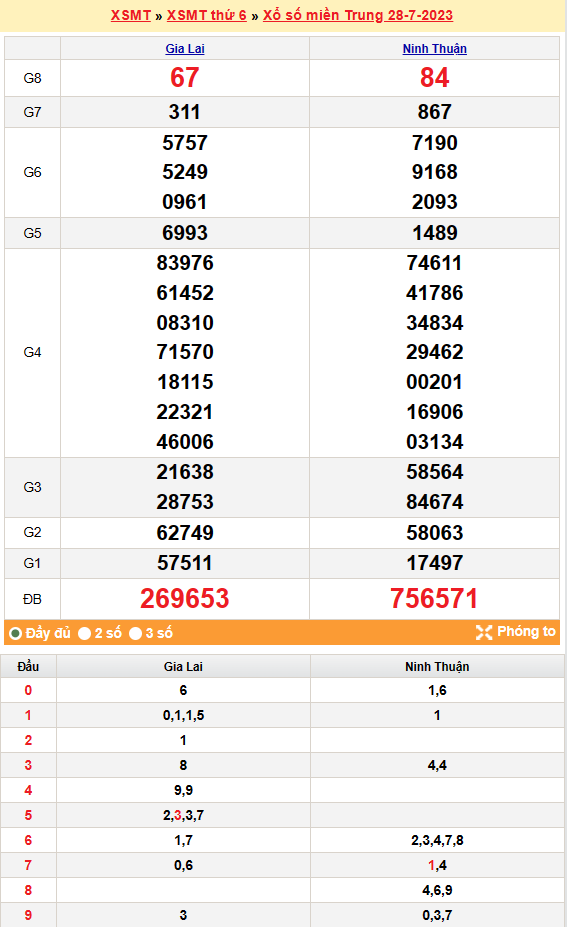Image resolution: width=567 pixels, height=927 pixels.
Task: Select the 2 số radio option
Action: (x=85, y=633)
